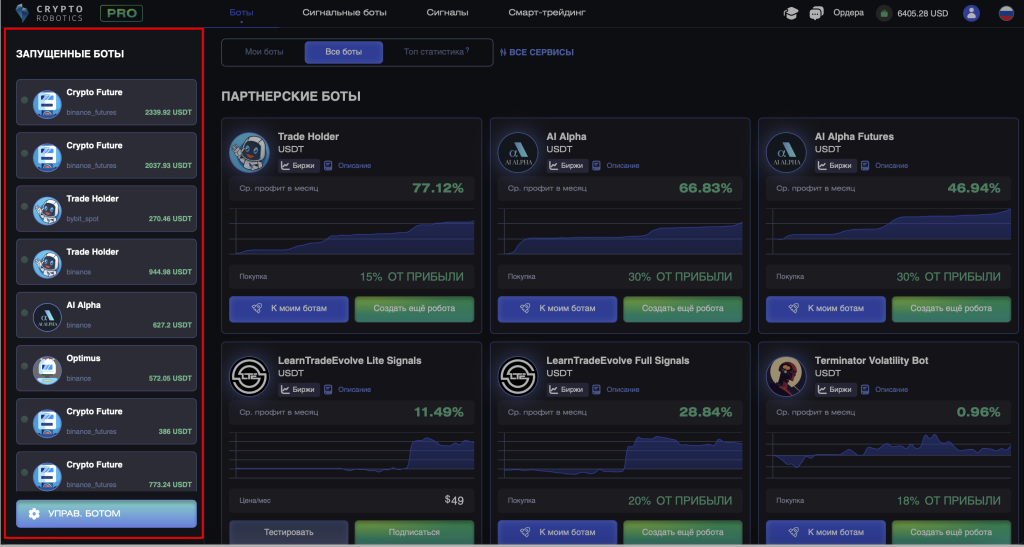This screenshot has height=547, width=1024.
Task: Click the 6405.28 USD balance
Action: 922,13
